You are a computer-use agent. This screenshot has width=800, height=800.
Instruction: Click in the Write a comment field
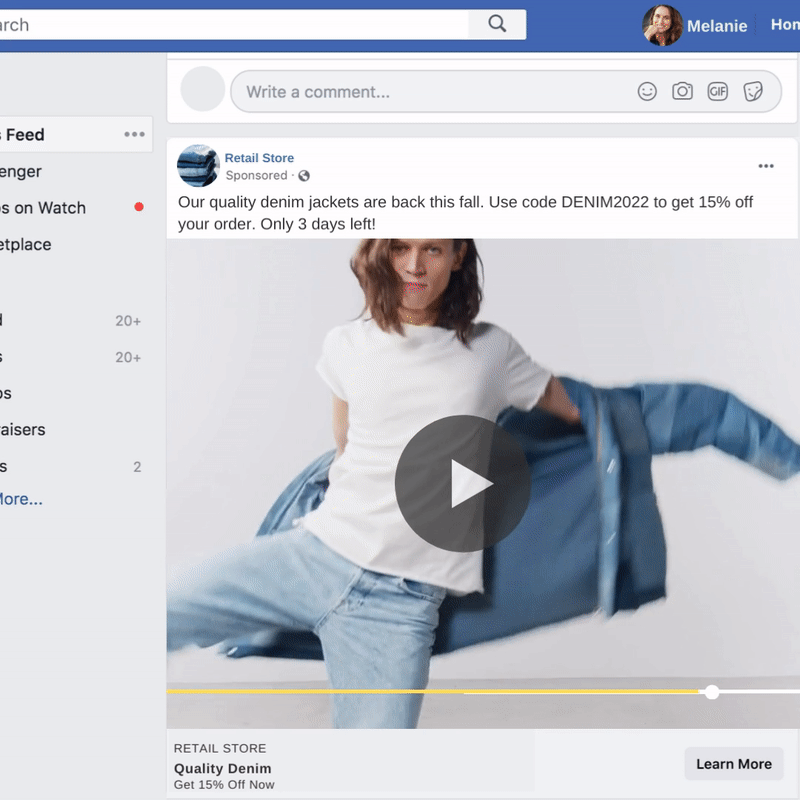(x=506, y=92)
